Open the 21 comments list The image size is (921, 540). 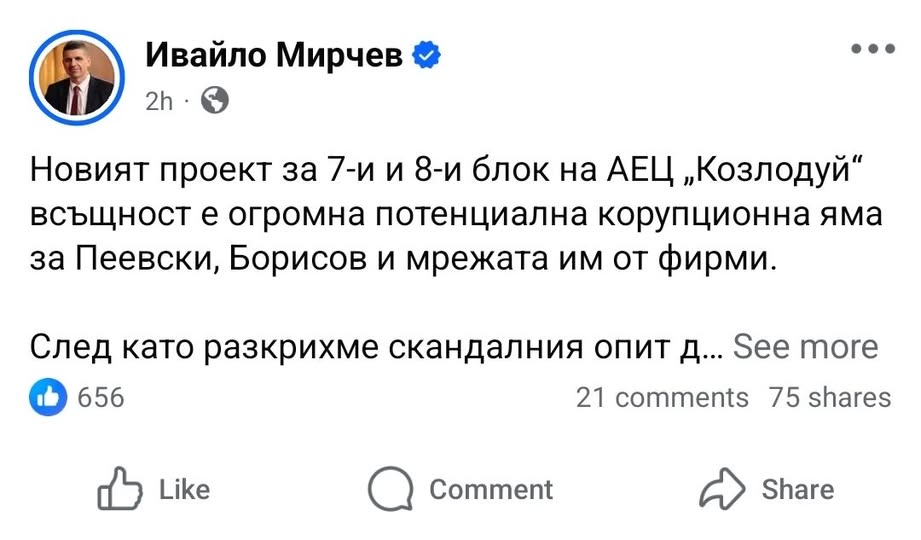(662, 397)
